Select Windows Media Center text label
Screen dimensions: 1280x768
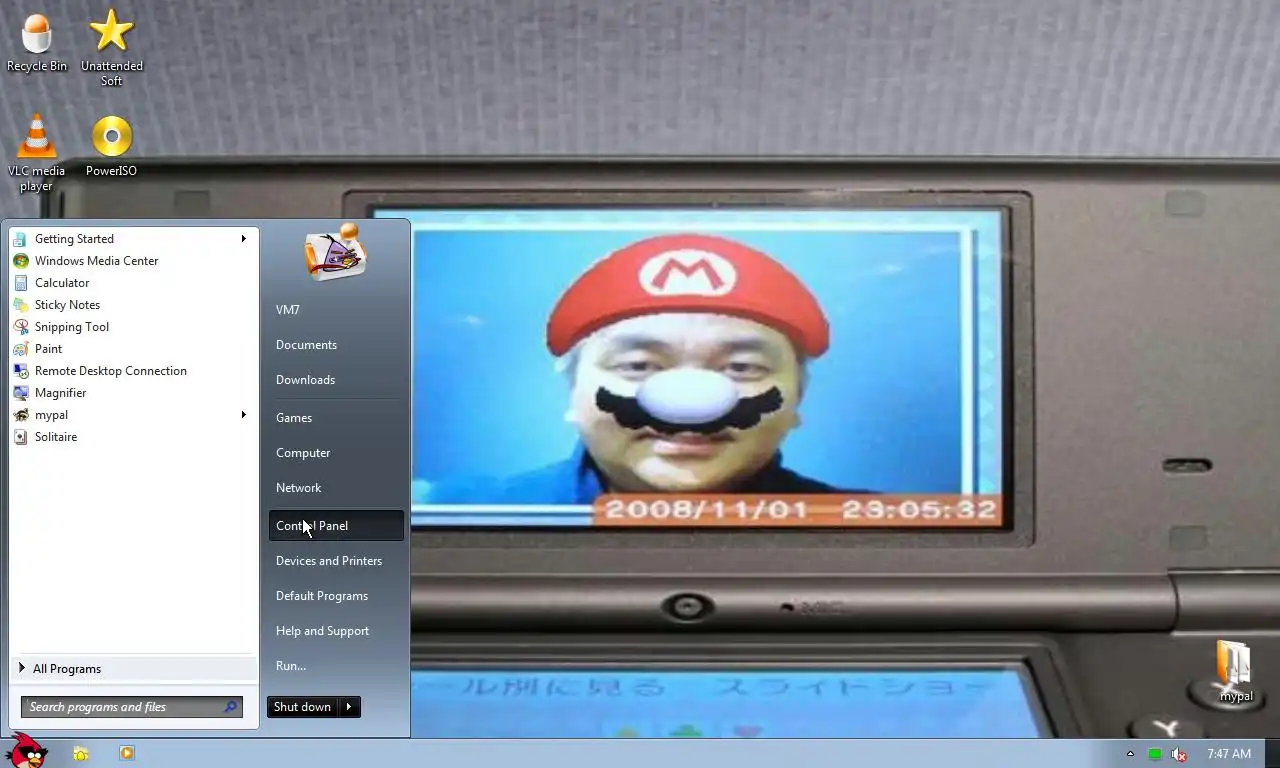[96, 261]
